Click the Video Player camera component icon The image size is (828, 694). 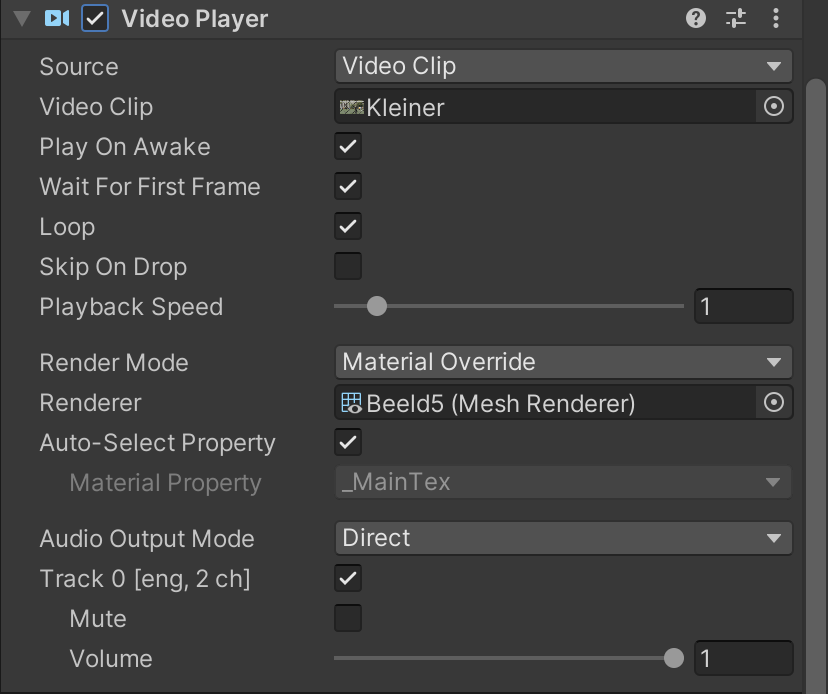coord(57,18)
